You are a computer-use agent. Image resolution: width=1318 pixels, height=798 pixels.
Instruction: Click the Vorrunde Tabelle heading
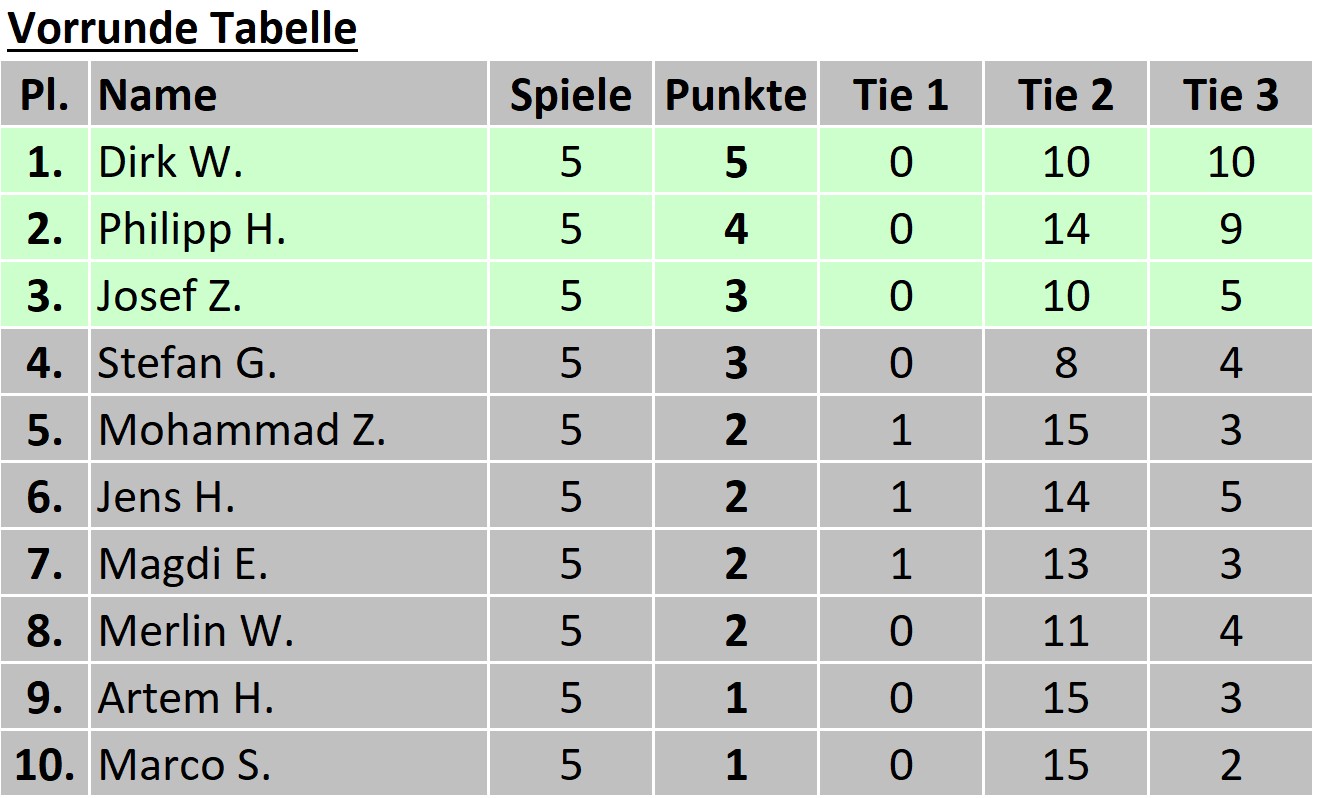tap(182, 29)
